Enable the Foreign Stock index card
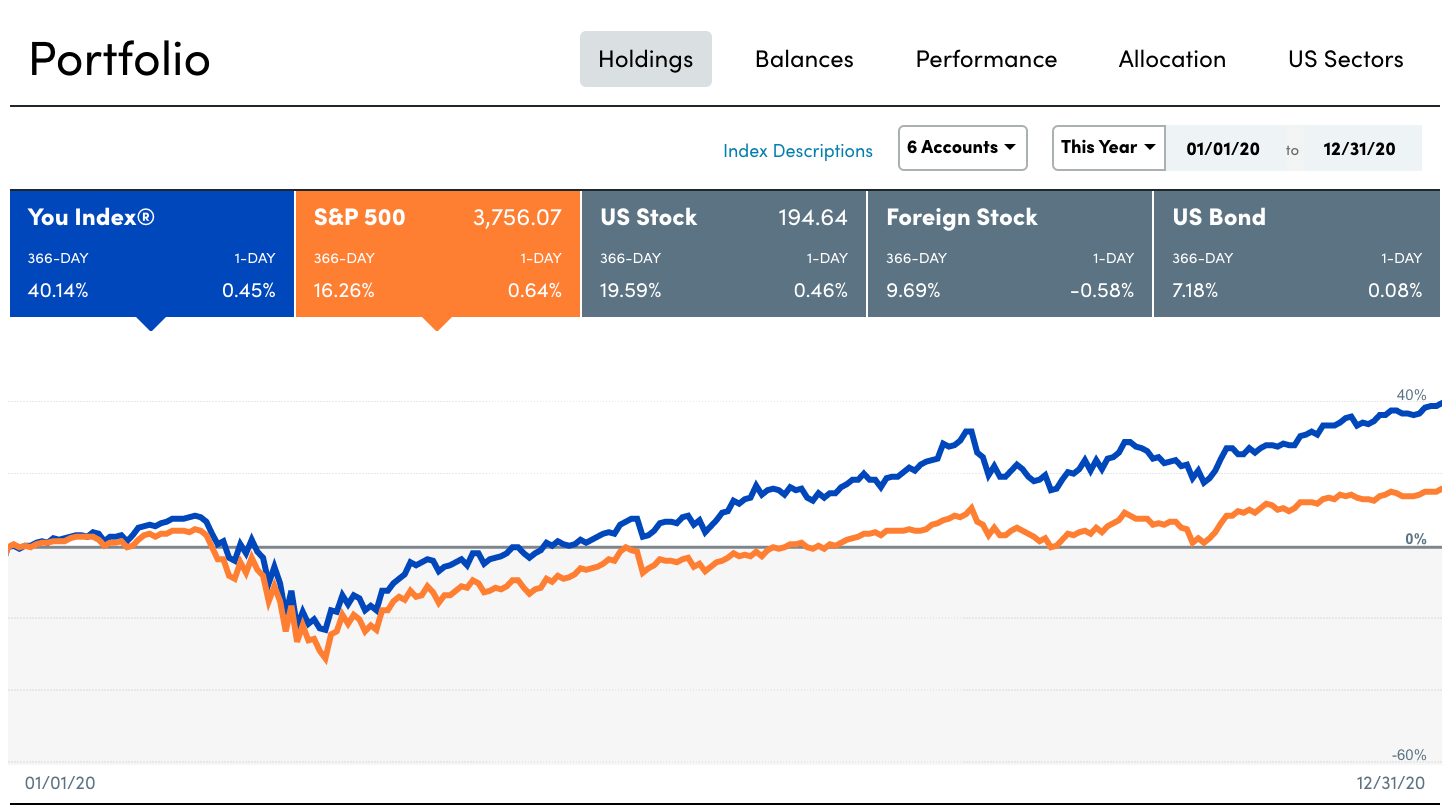The height and width of the screenshot is (809, 1453). 1010,254
